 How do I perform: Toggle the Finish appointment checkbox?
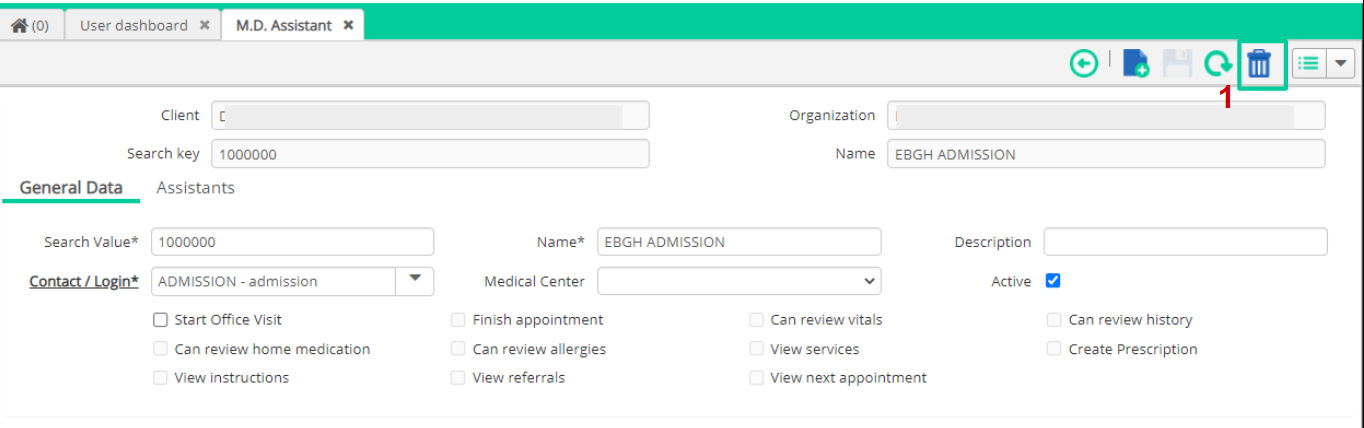point(458,320)
